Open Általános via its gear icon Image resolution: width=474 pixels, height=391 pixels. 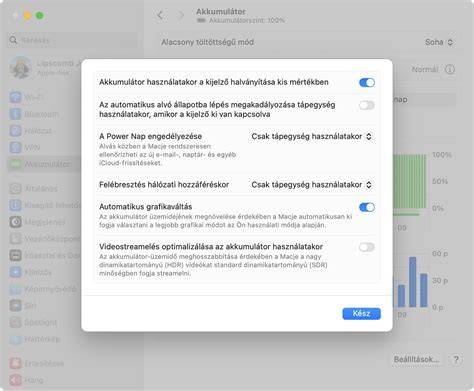pyautogui.click(x=15, y=188)
